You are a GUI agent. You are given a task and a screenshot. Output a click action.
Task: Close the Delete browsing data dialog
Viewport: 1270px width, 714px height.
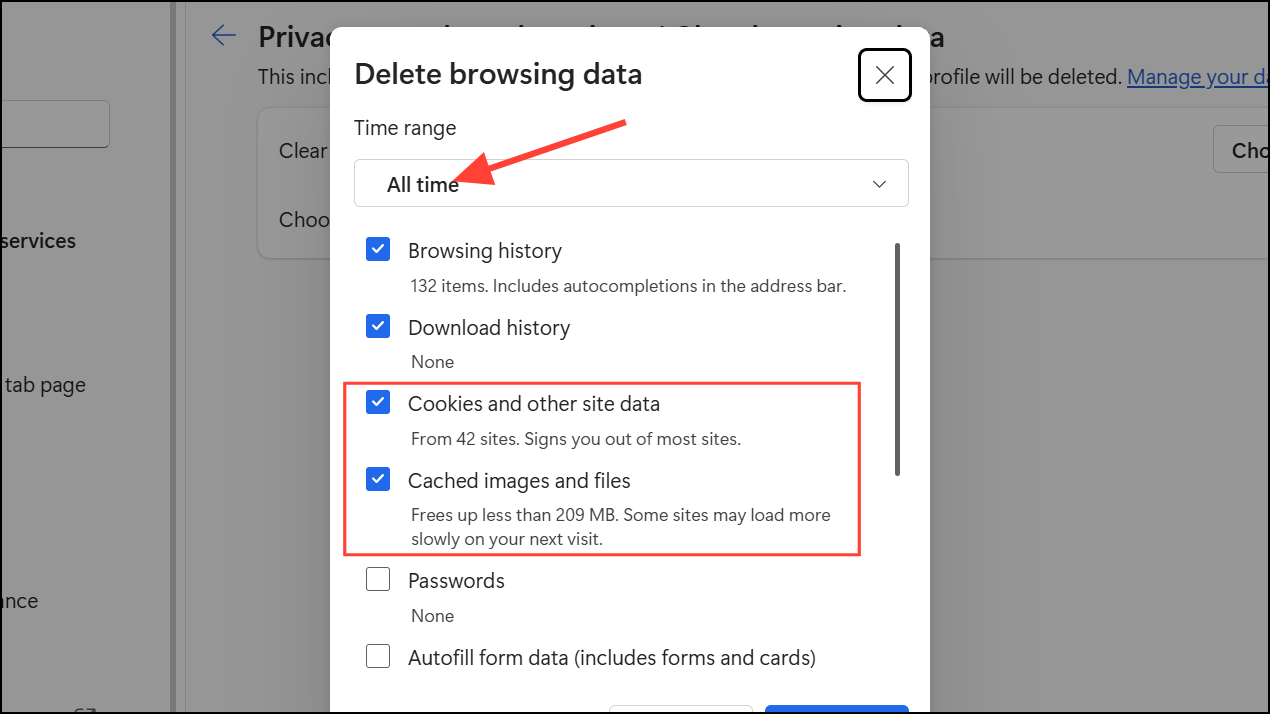884,75
